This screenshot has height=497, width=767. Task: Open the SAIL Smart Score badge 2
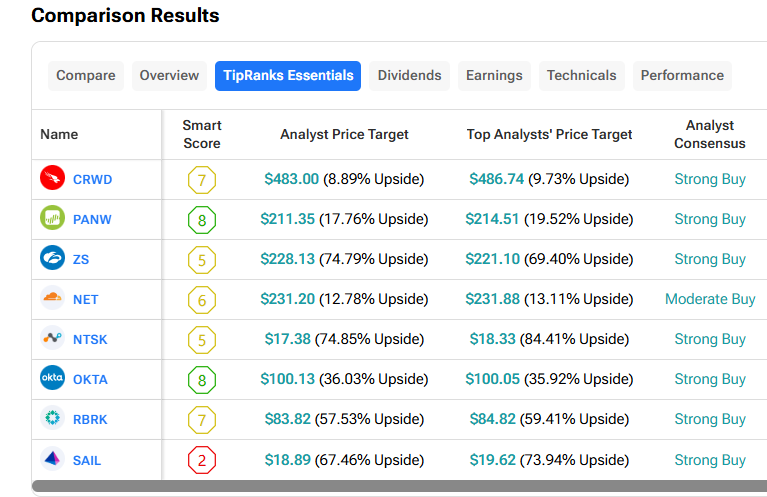point(202,460)
